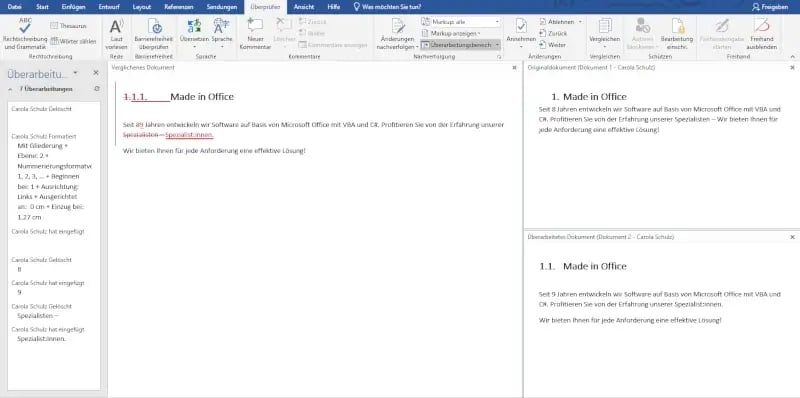The height and width of the screenshot is (398, 800).
Task: Open the Markup anzeigen dropdown
Action: 451,33
